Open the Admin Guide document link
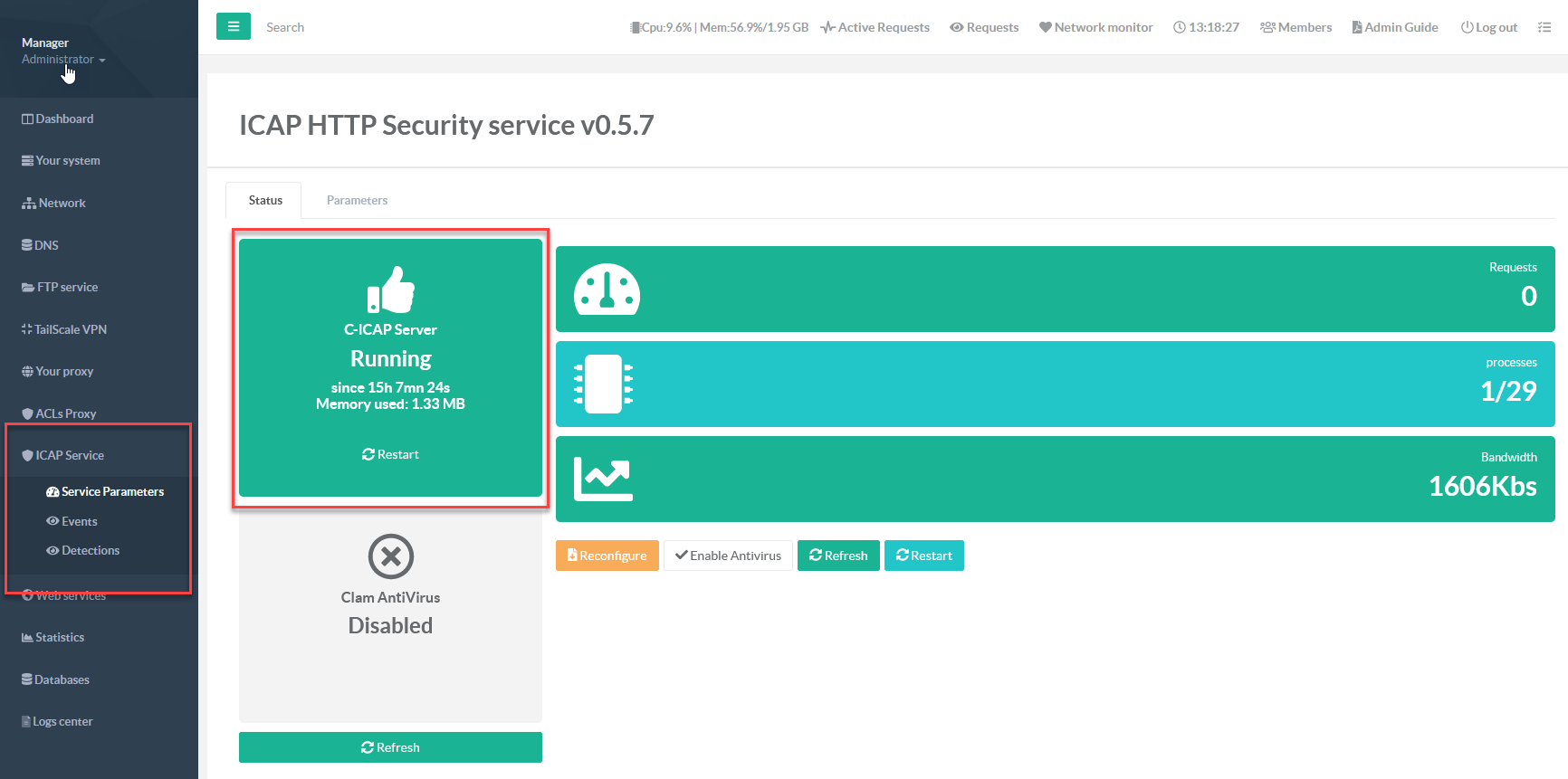The width and height of the screenshot is (1568, 779). 1394,27
